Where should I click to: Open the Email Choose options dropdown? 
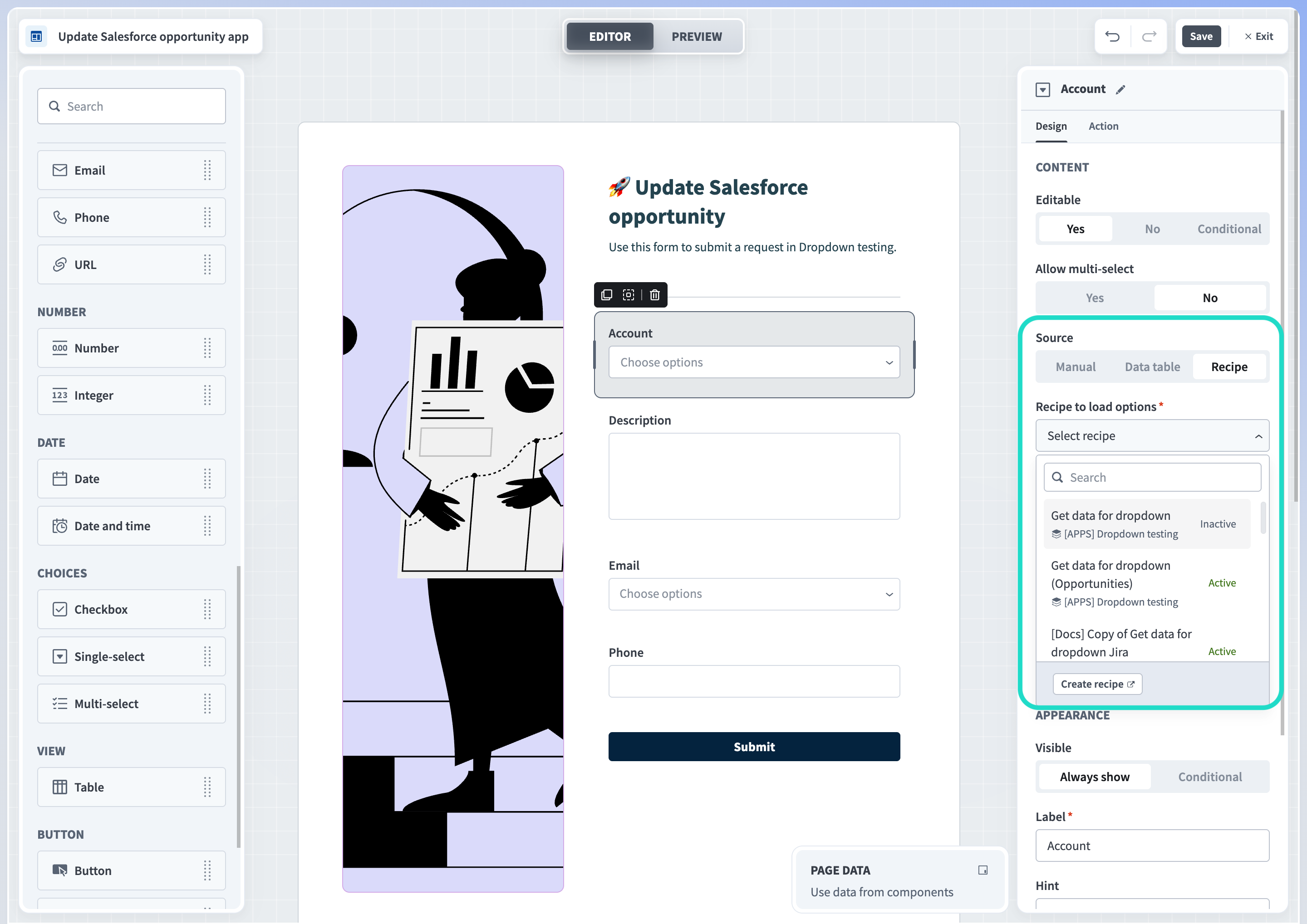tap(754, 594)
